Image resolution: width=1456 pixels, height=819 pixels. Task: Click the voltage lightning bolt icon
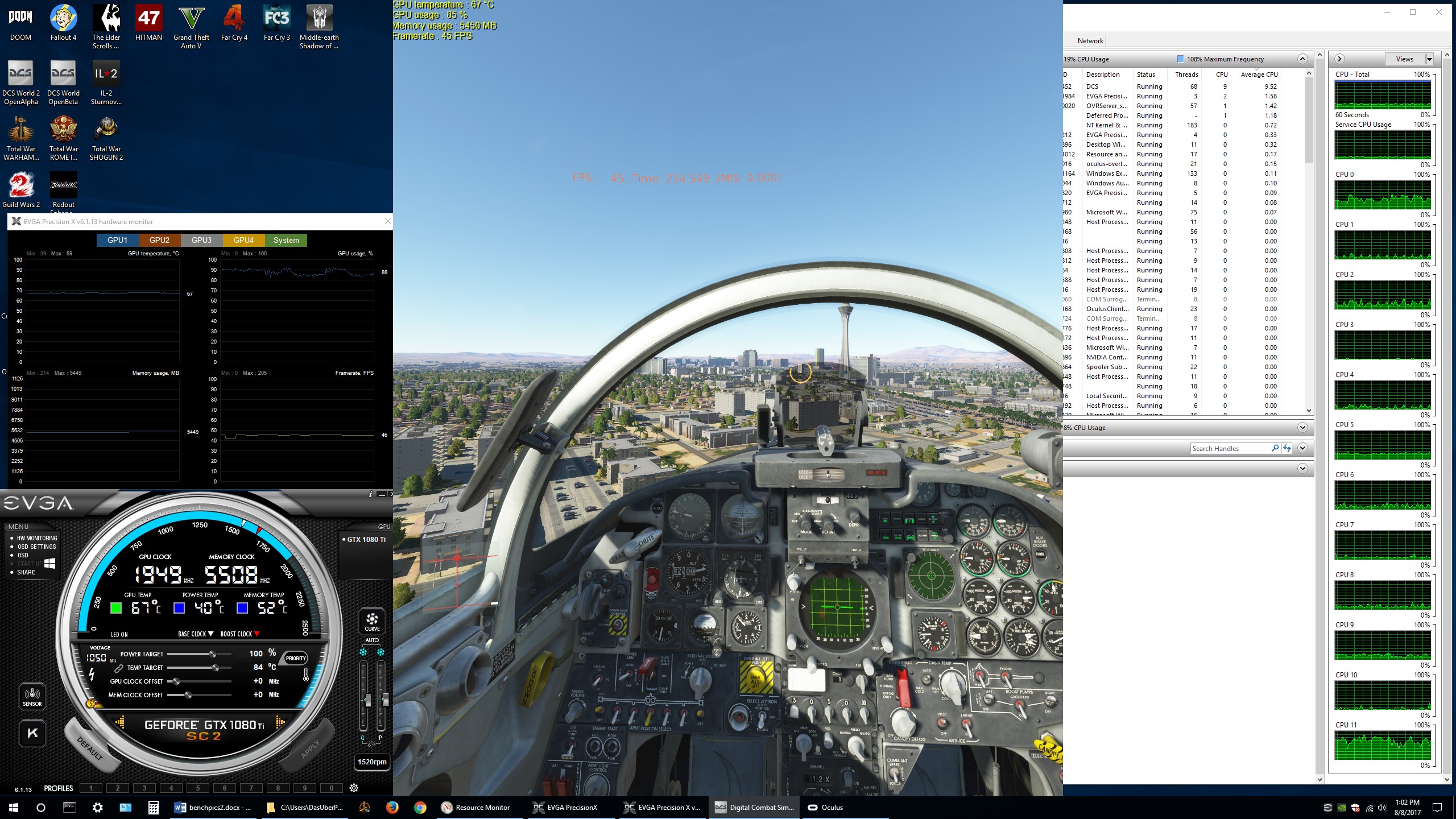[x=92, y=674]
